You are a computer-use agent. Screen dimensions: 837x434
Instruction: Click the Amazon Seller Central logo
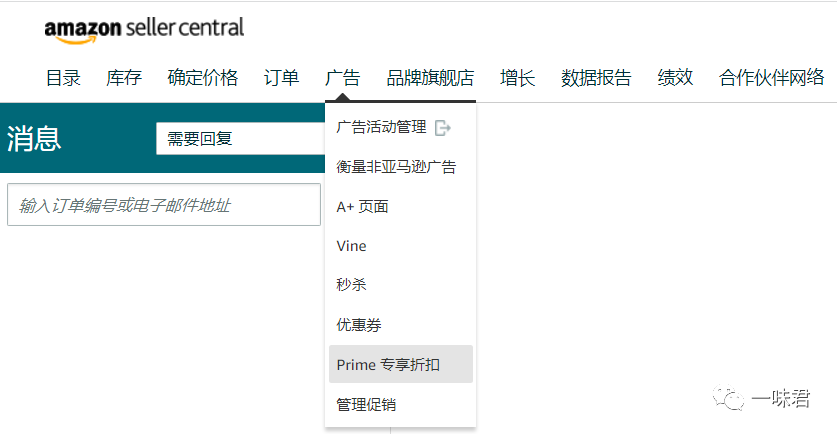pos(144,29)
